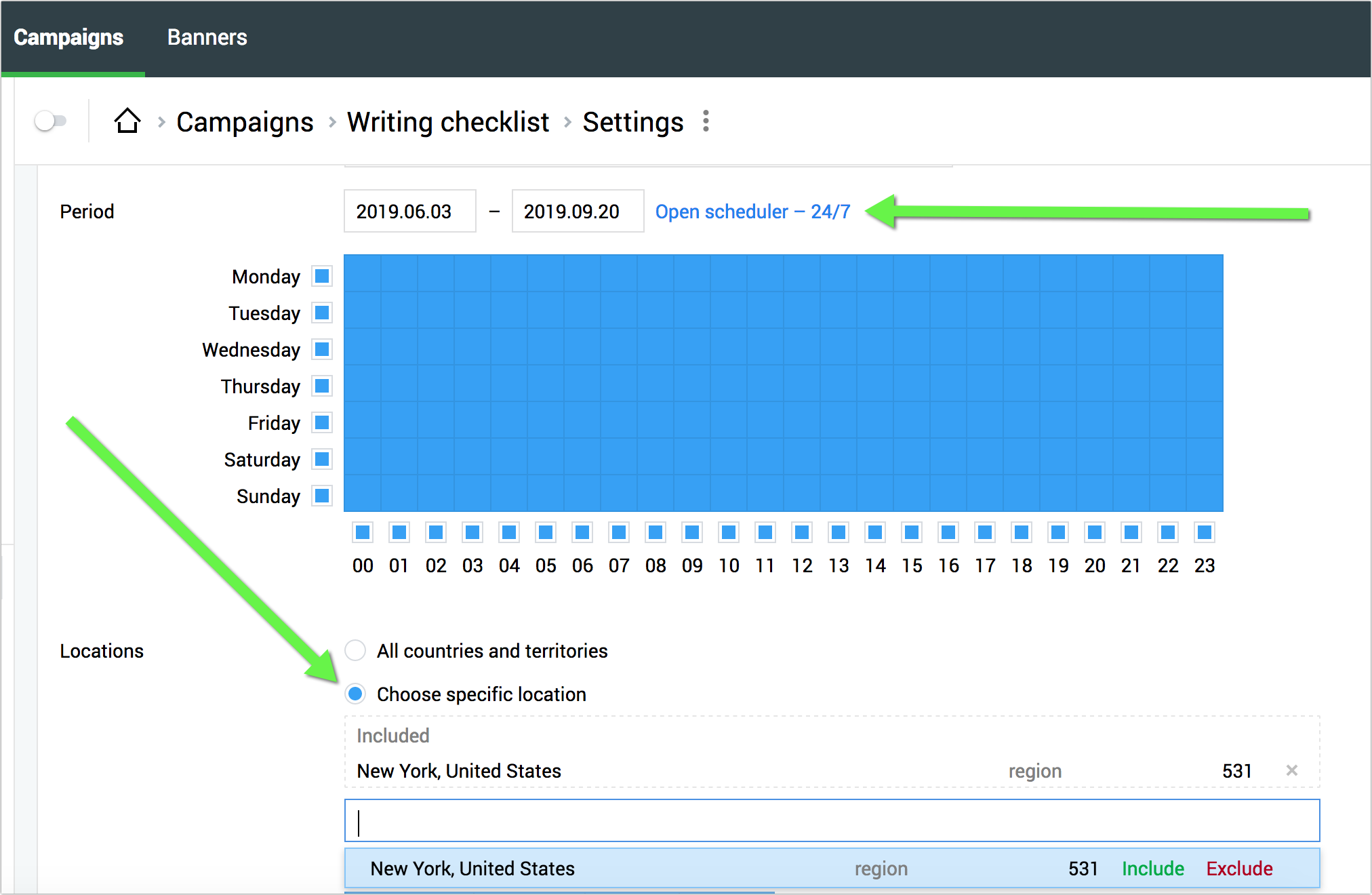The width and height of the screenshot is (1372, 895).
Task: Click Exclude for New York suggestion
Action: click(x=1239, y=869)
